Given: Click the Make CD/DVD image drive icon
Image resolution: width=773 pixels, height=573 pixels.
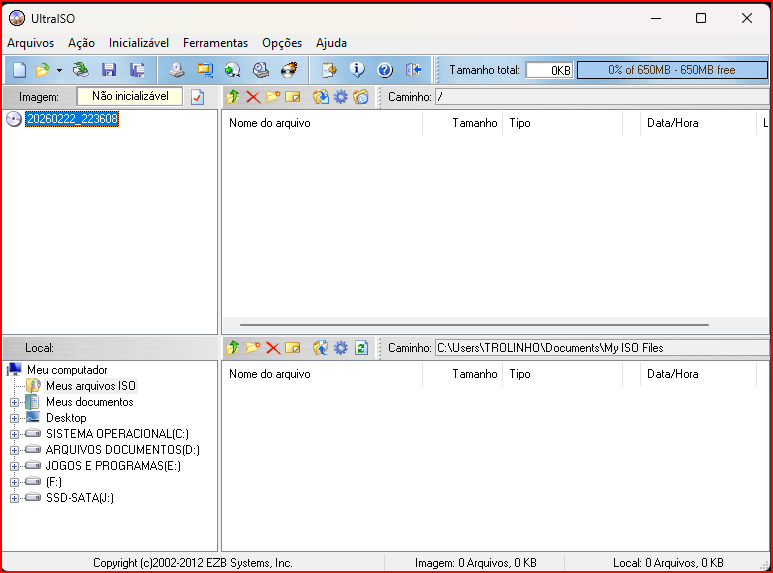Looking at the screenshot, I should coord(176,70).
